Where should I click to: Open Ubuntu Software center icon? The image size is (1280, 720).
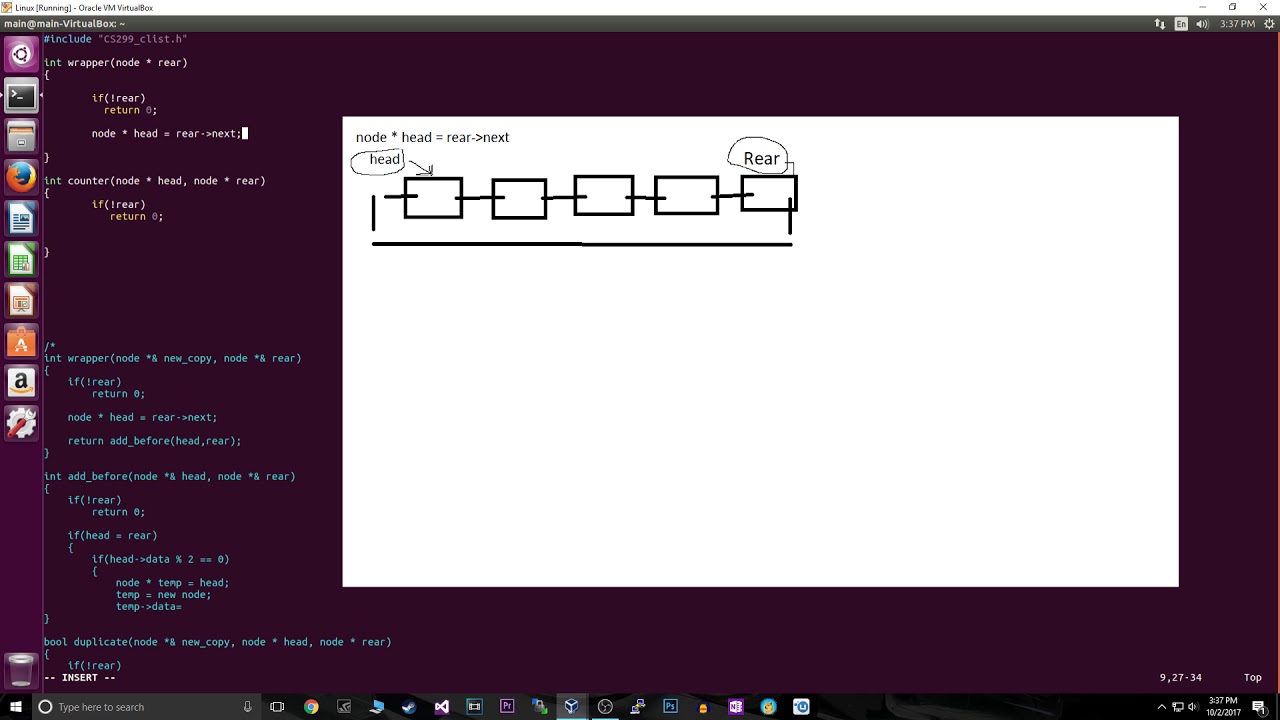click(21, 342)
